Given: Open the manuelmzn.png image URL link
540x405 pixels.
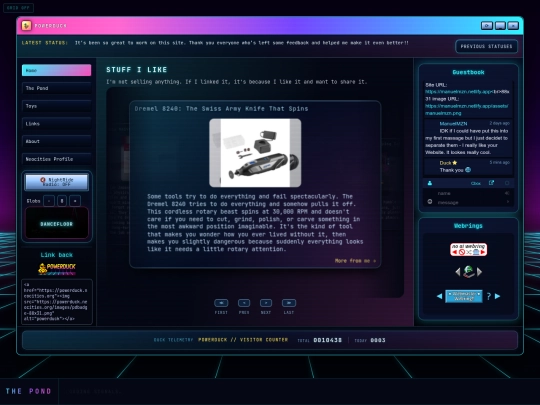Looking at the screenshot, I should [467, 110].
